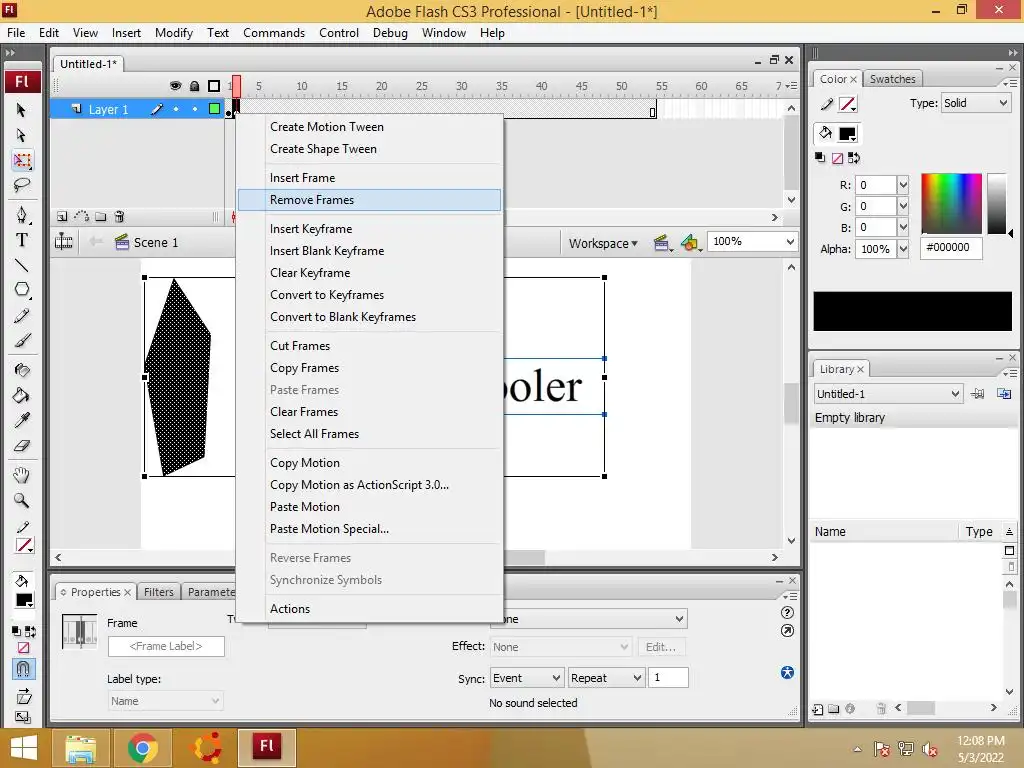Select the Paint Bucket tool
The height and width of the screenshot is (768, 1024).
[x=22, y=395]
